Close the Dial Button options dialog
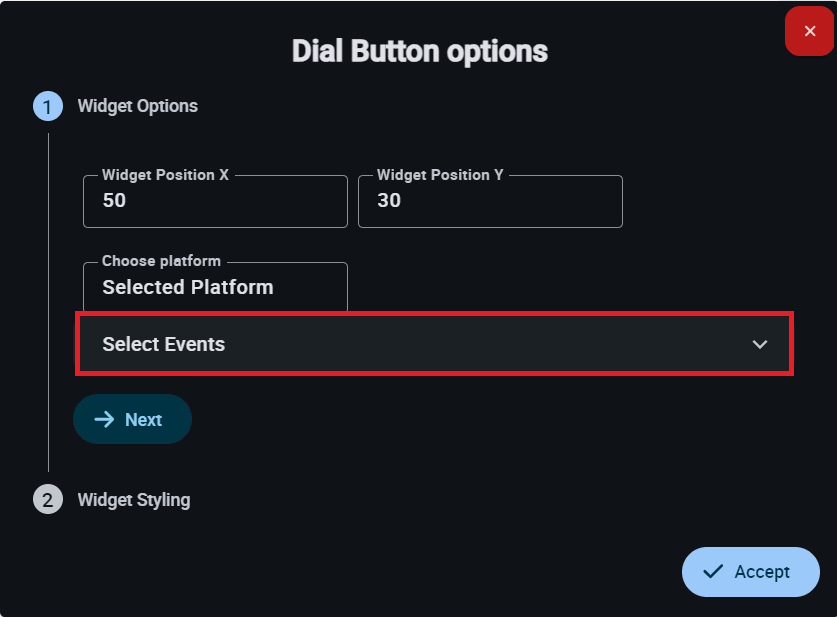This screenshot has height=617, width=837. (x=810, y=31)
